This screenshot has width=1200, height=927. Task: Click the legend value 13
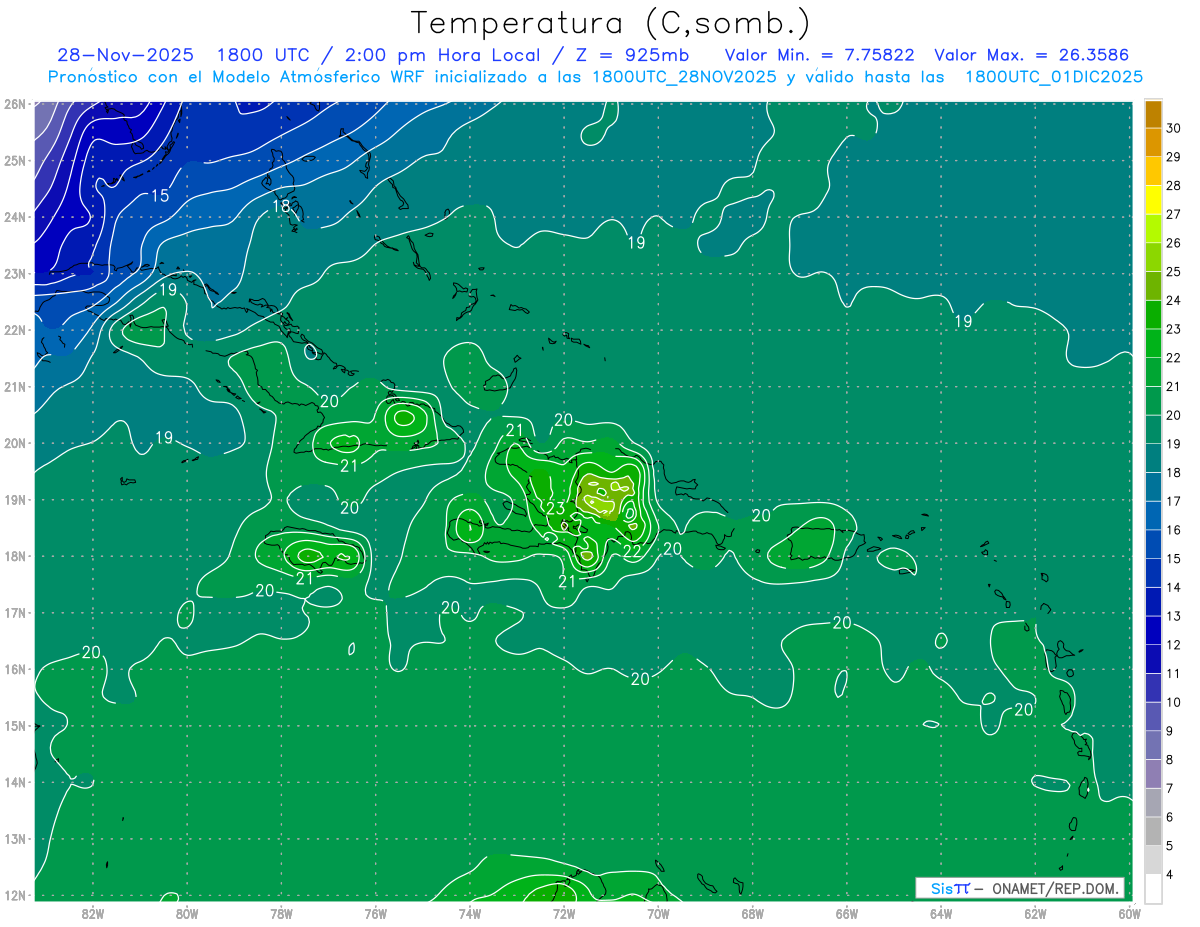click(1173, 616)
